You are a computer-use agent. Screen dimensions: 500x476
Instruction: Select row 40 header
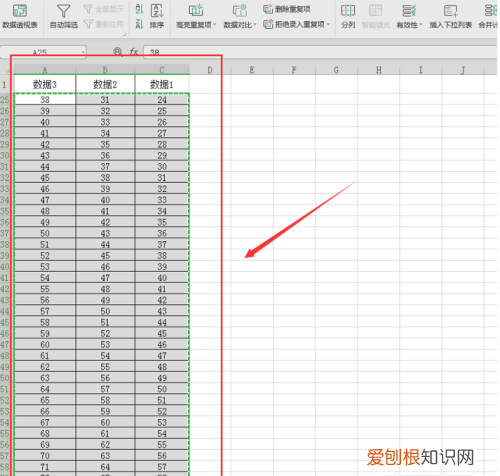click(x=5, y=266)
